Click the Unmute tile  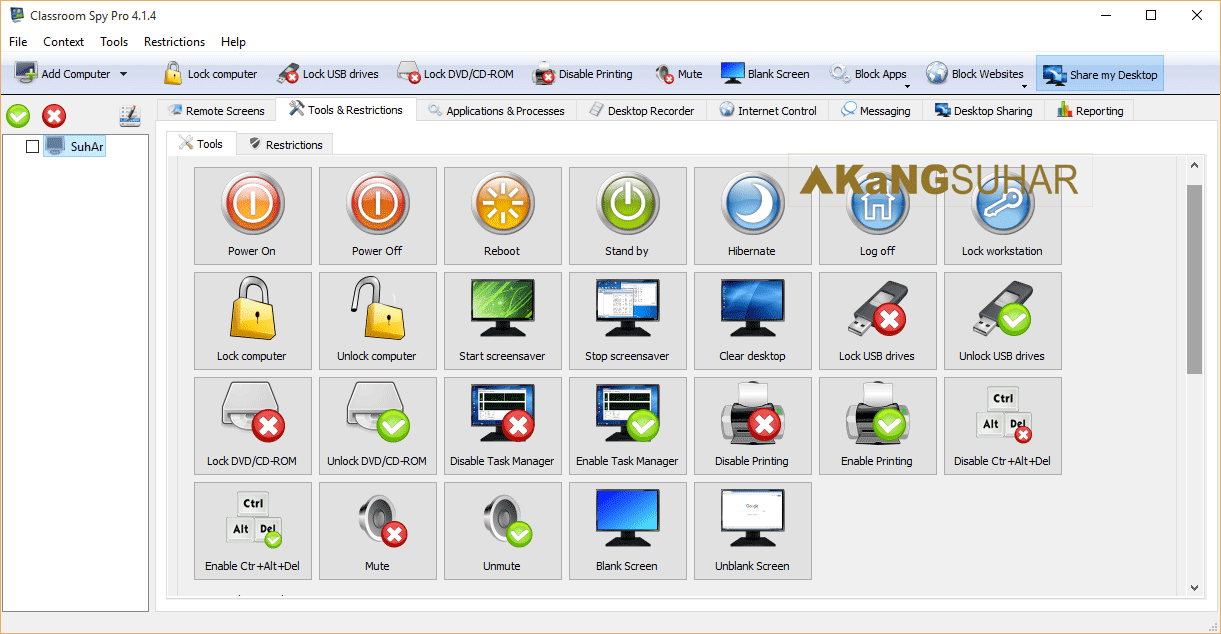click(502, 530)
